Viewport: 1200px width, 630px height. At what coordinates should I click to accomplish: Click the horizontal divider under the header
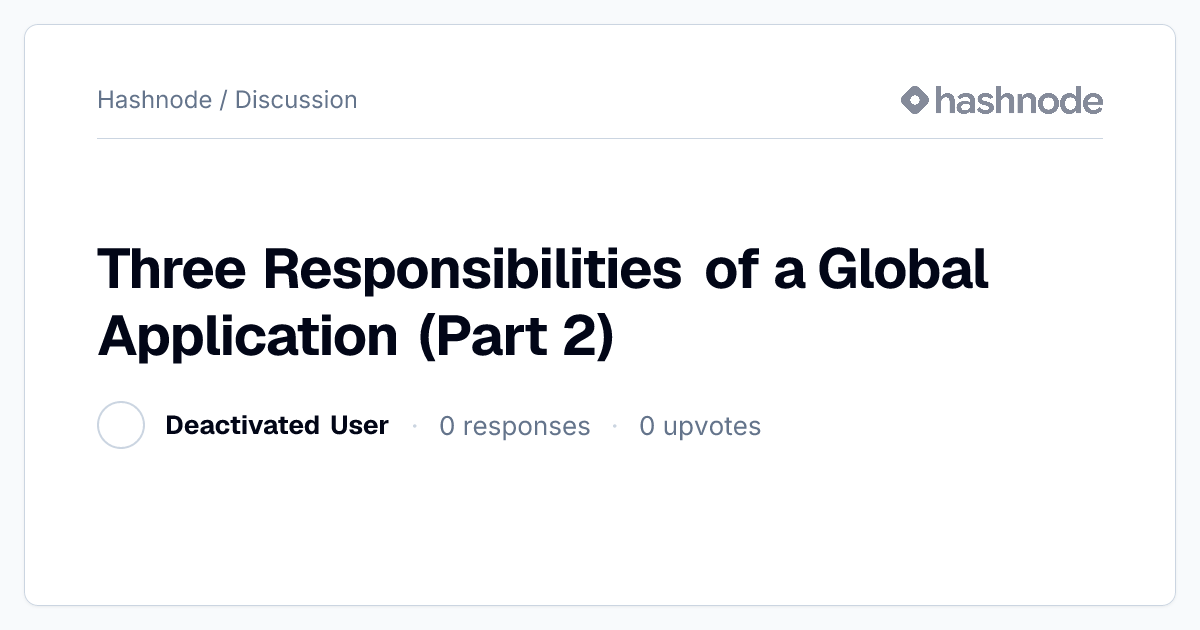[x=600, y=138]
